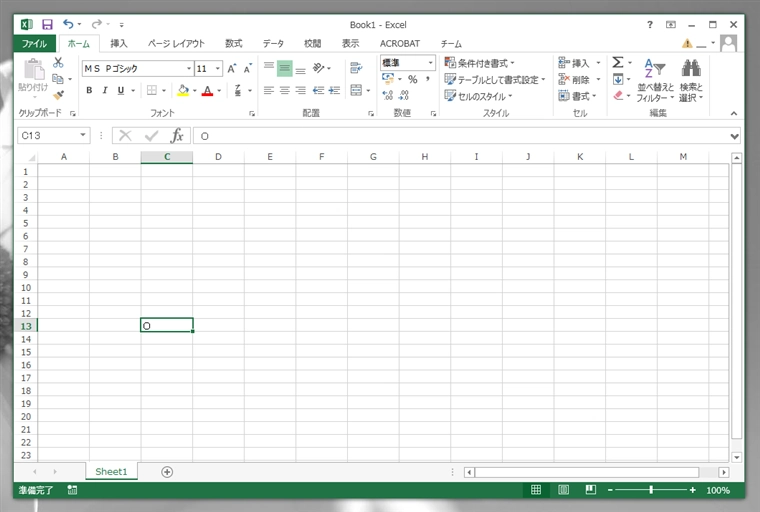Click the zoom slider handle
This screenshot has height=512, width=760.
point(651,490)
